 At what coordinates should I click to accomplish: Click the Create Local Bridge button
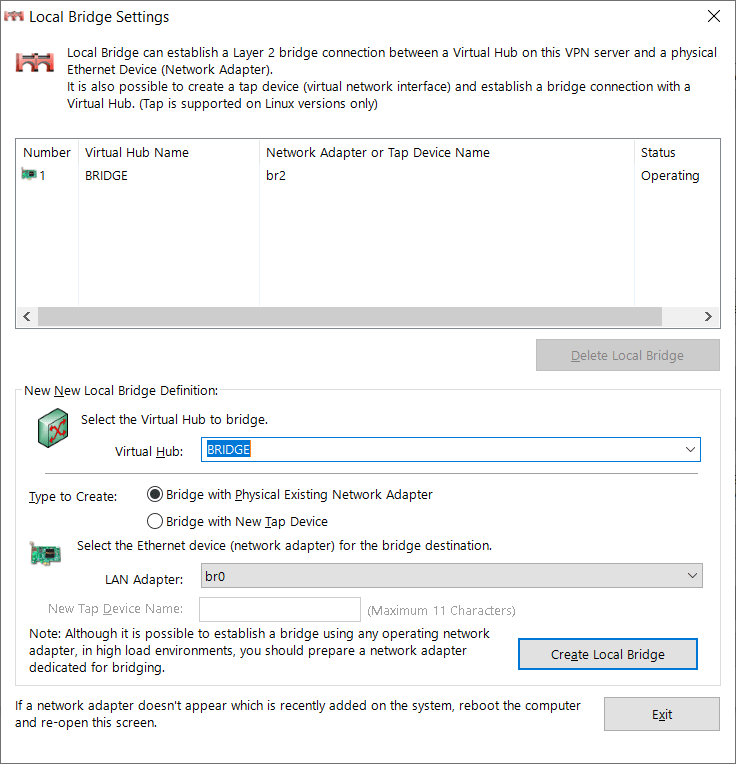pos(607,654)
